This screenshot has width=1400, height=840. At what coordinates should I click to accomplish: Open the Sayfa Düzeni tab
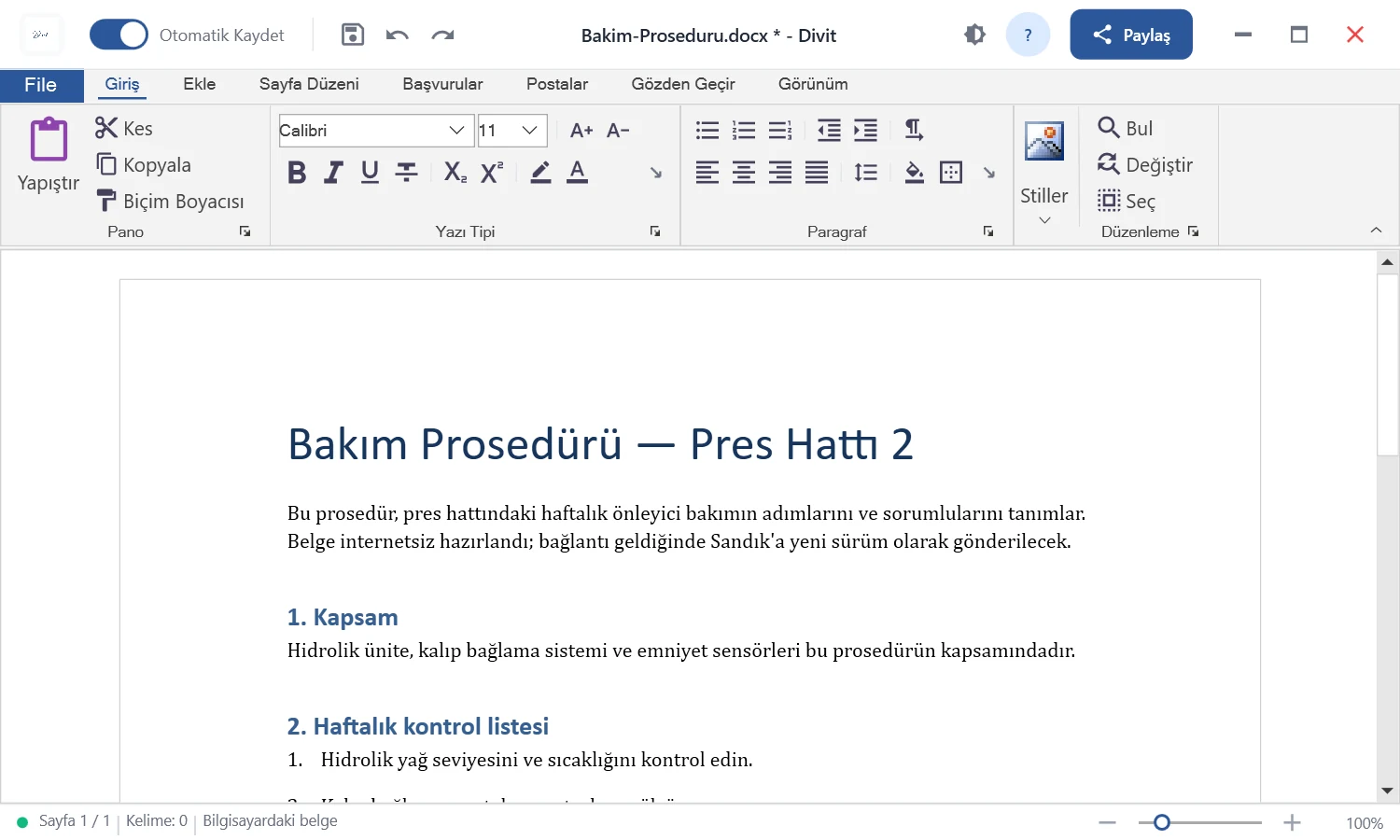[x=309, y=84]
